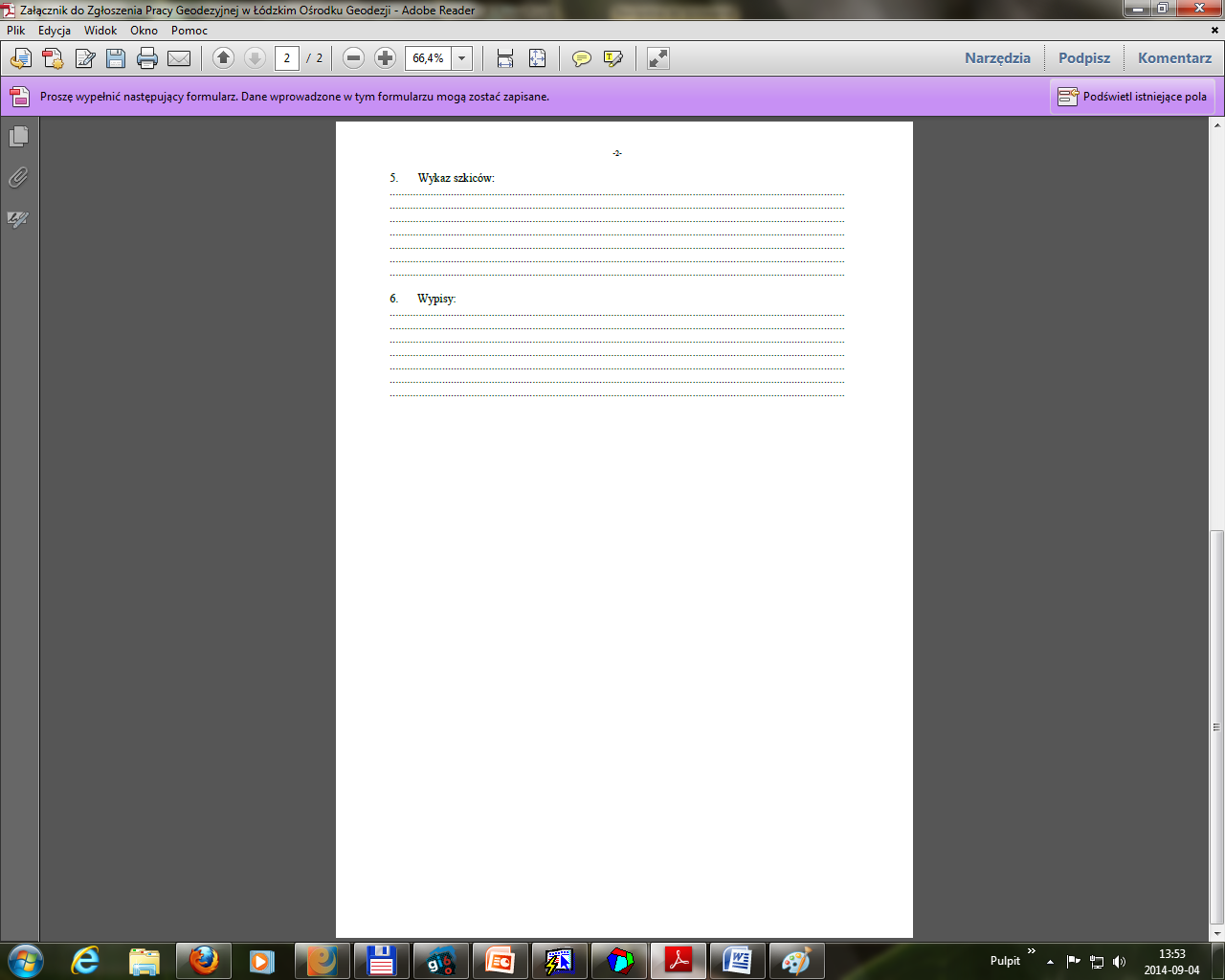Open the Edycja menu

(x=55, y=31)
